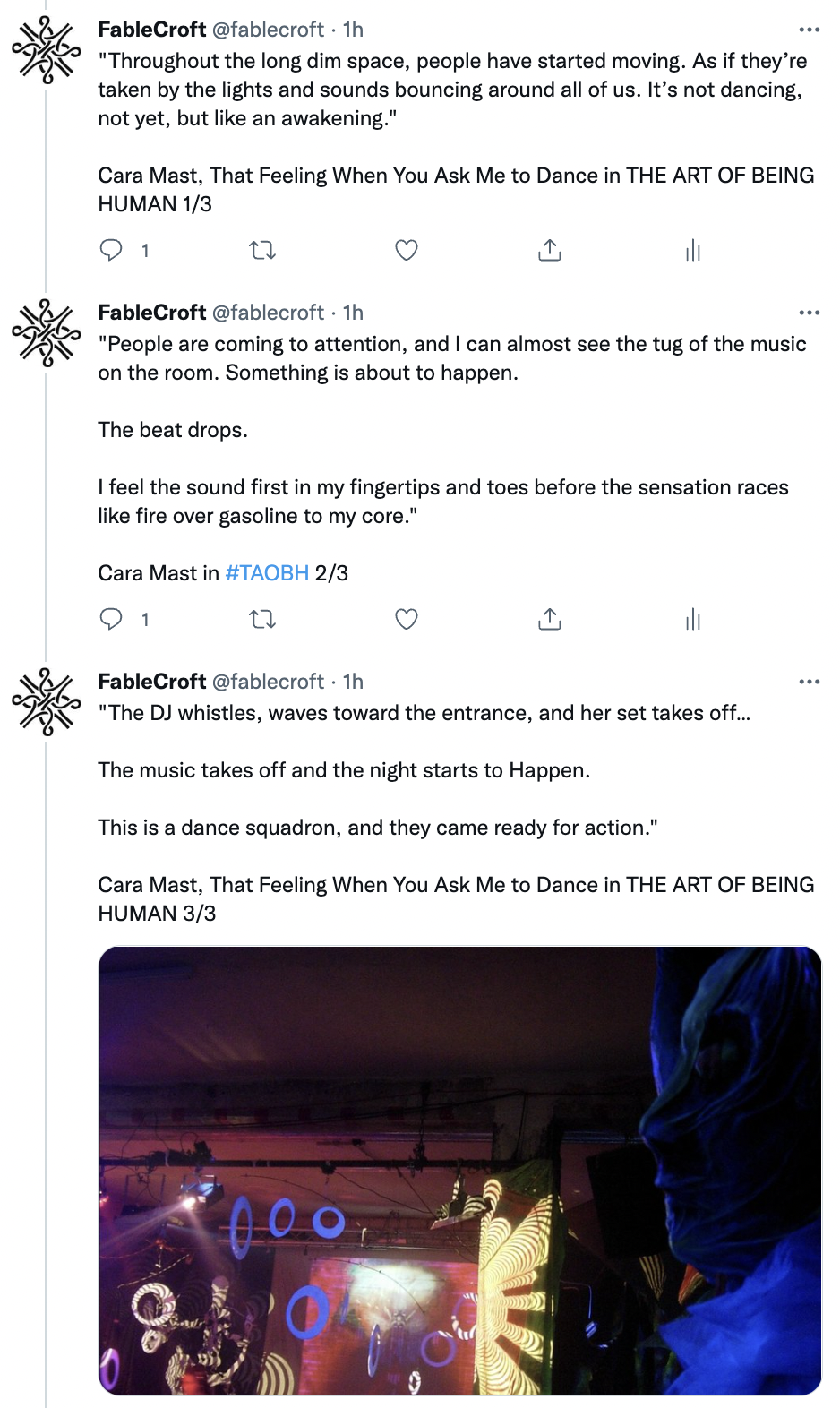Viewport: 840px width, 1408px height.
Task: Reply to the first tweet 1/3
Action: pyautogui.click(x=111, y=250)
